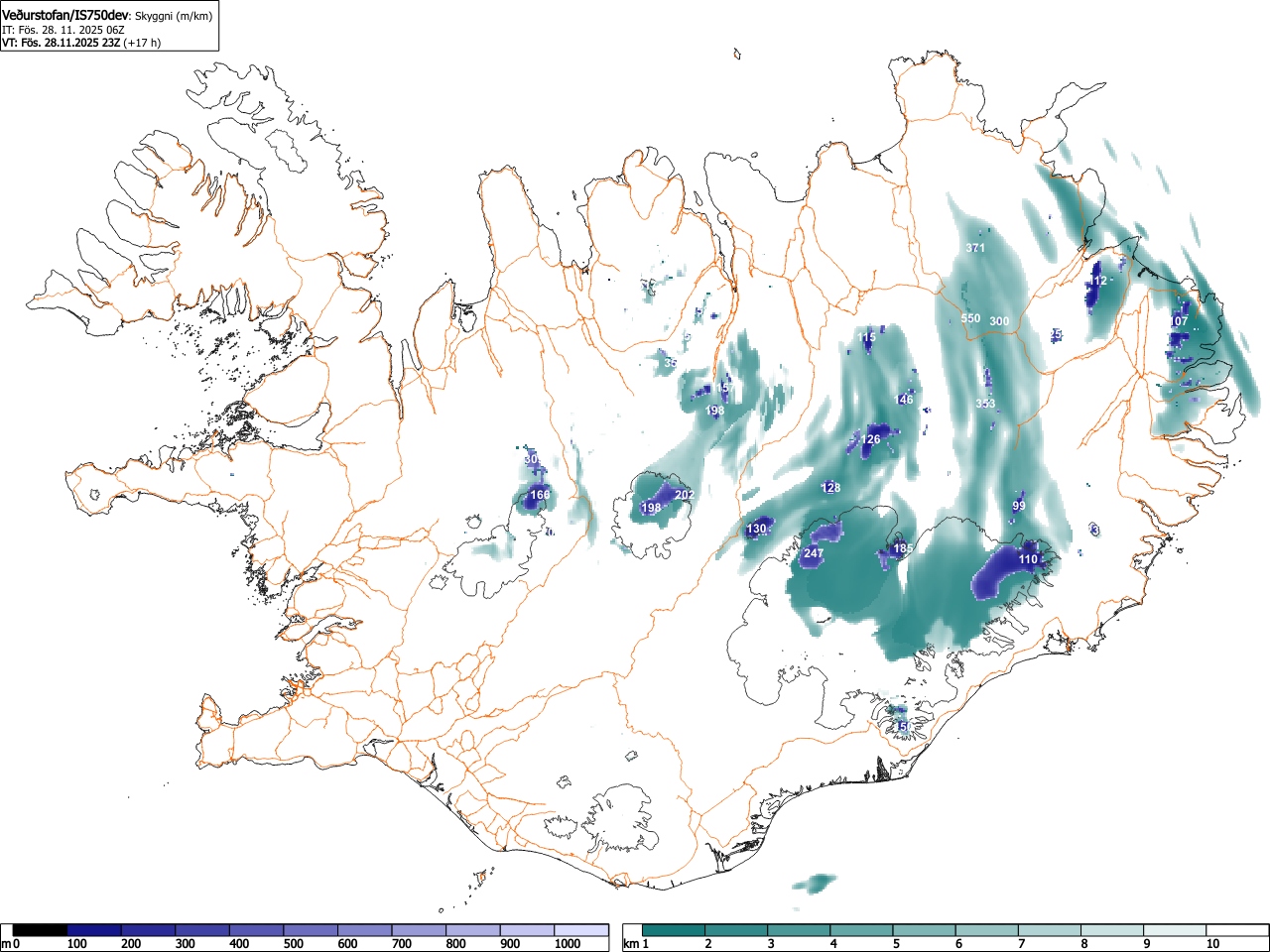Click the 110 visibility value on map
Screen dimensions: 1270x952
pyautogui.click(x=1028, y=559)
